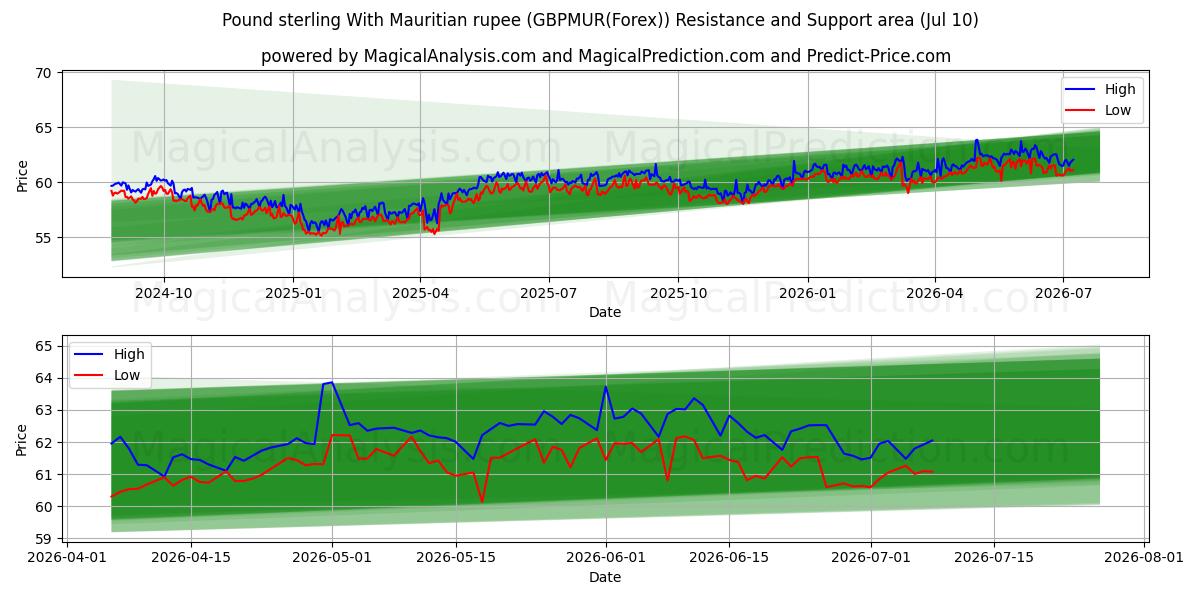Image resolution: width=1200 pixels, height=600 pixels.
Task: Click the 2025-07 tick label
Action: point(548,294)
